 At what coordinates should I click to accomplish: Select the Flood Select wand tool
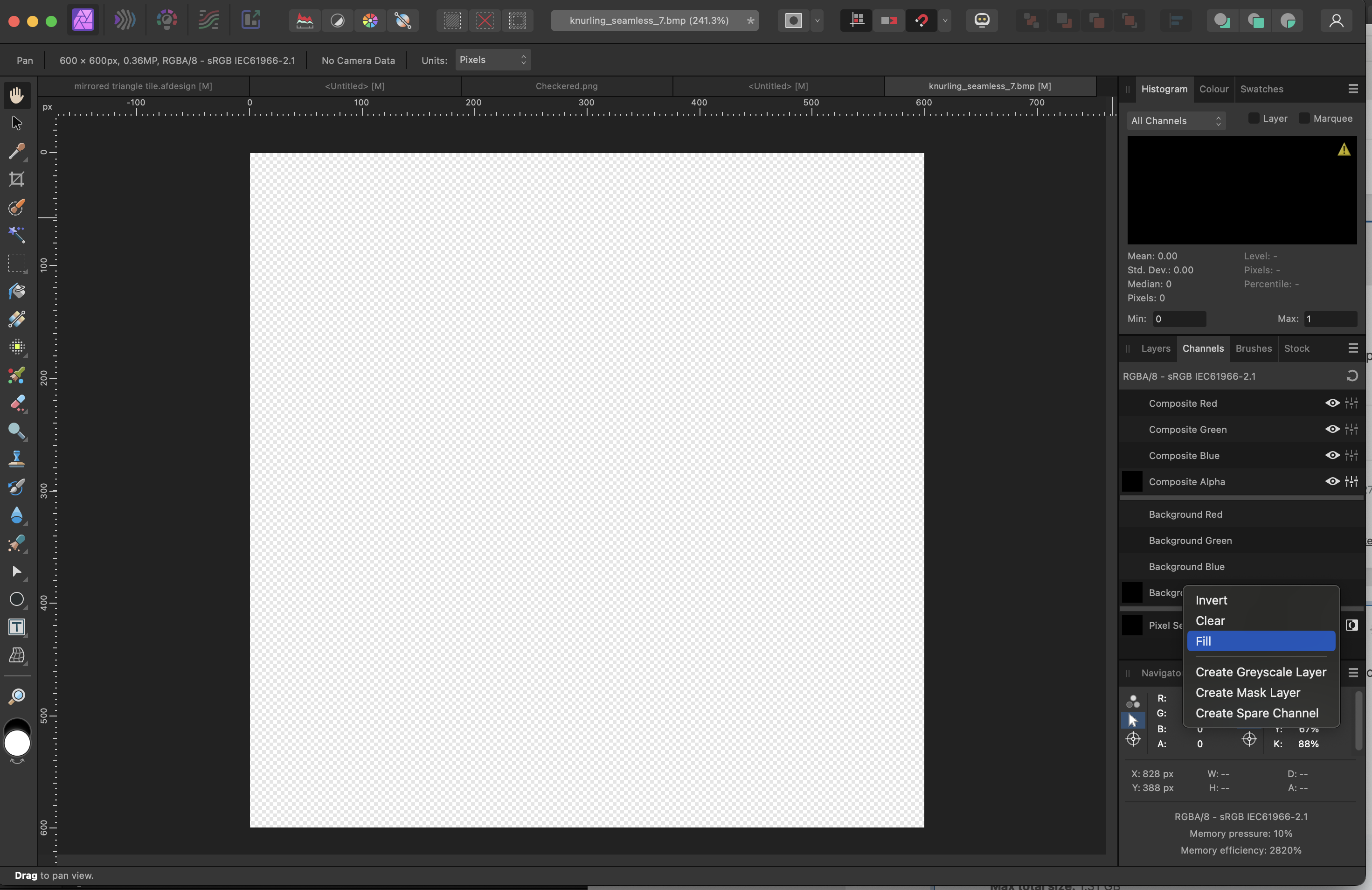(x=17, y=235)
